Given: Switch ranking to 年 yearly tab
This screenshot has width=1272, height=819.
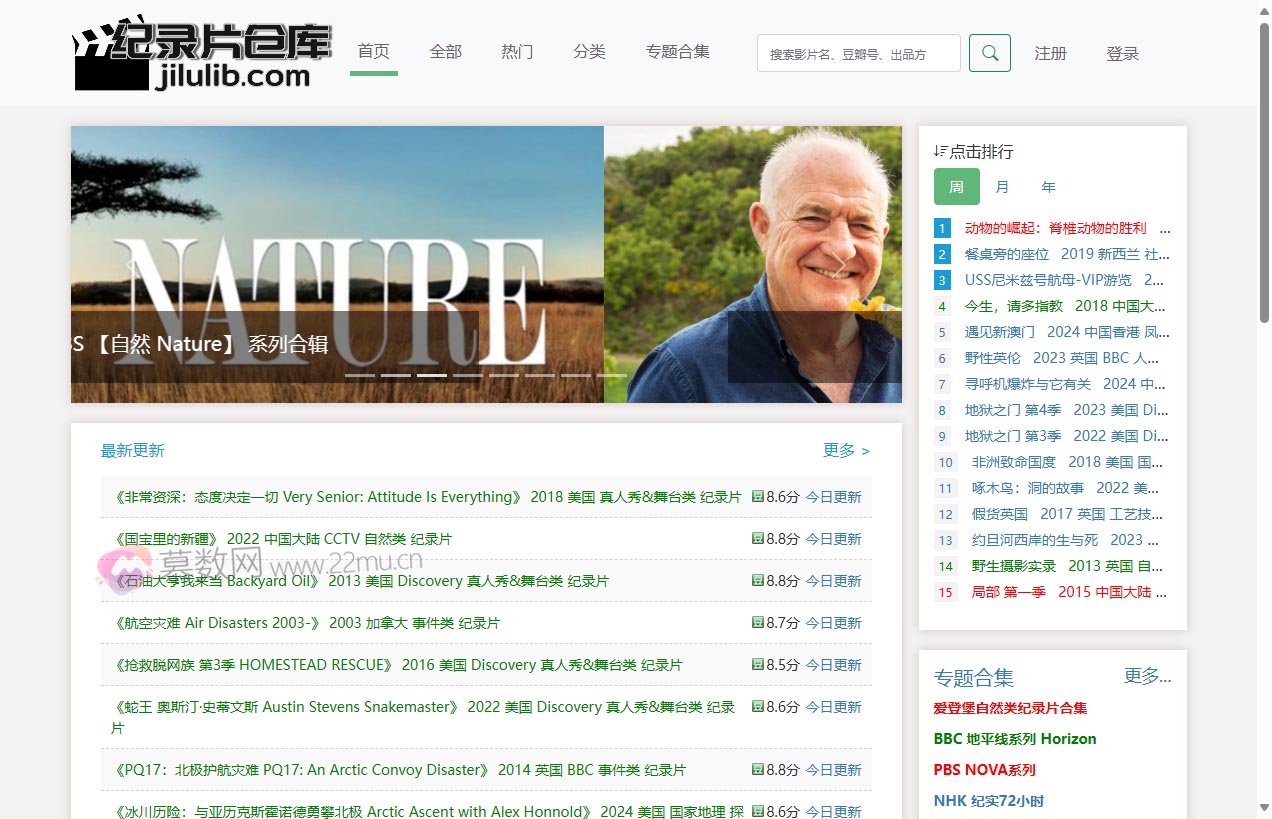Looking at the screenshot, I should 1048,187.
